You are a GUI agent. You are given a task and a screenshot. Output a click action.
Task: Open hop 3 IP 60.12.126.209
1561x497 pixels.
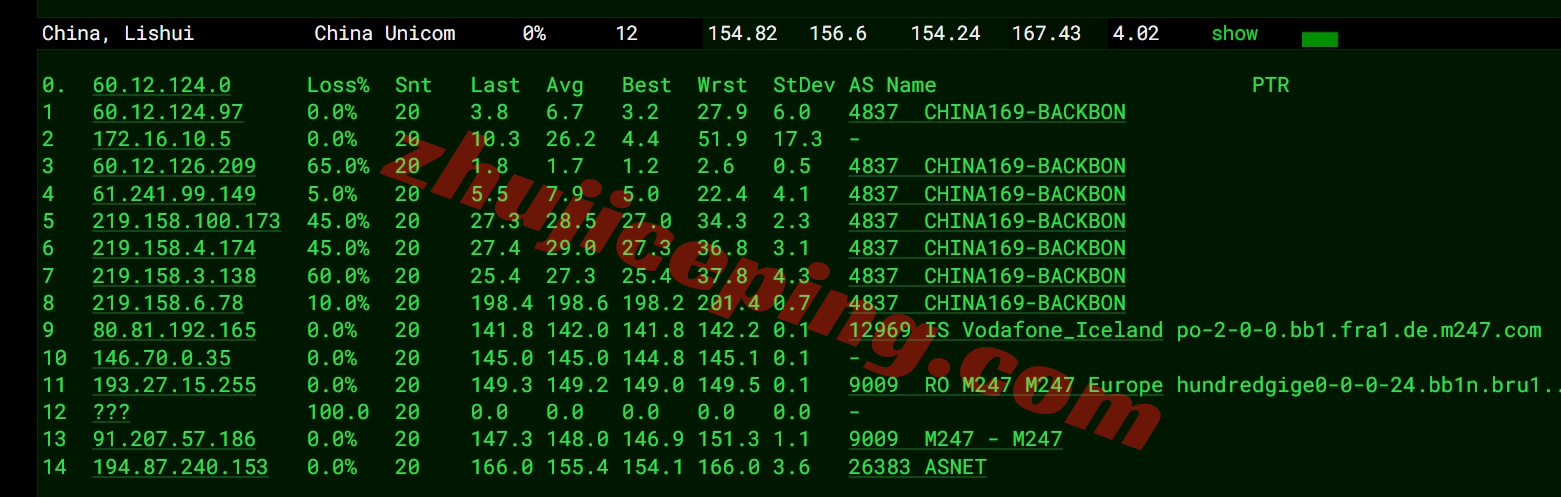pyautogui.click(x=174, y=166)
